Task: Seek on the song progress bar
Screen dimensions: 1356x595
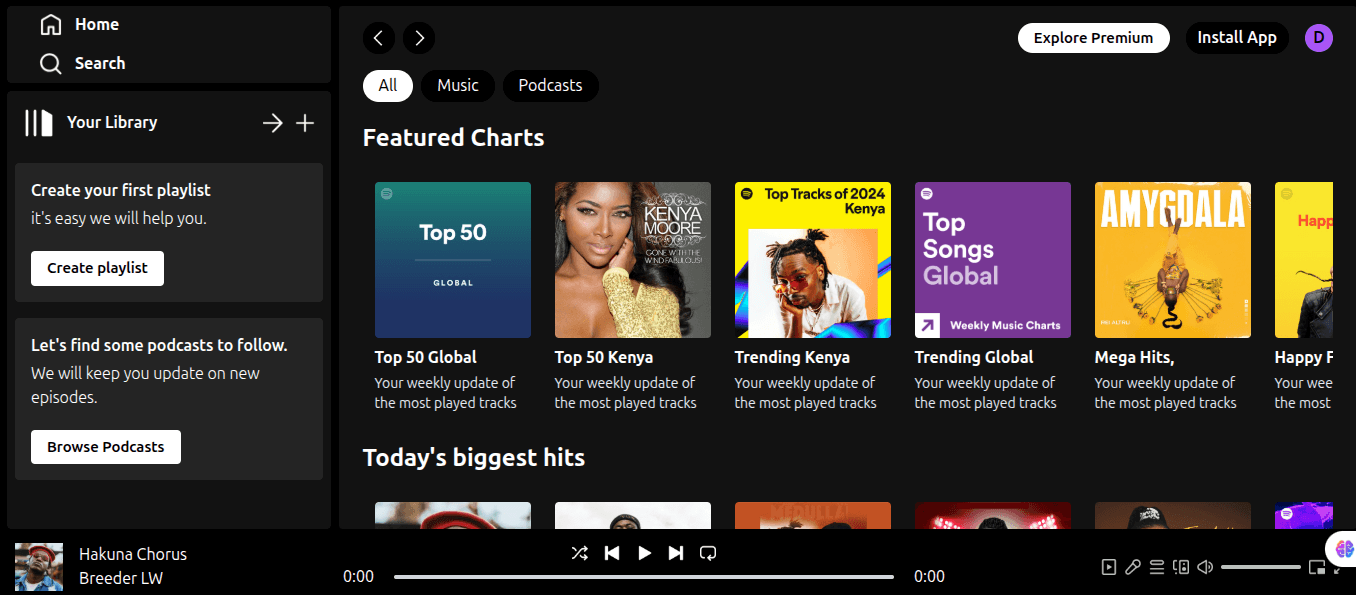Action: tap(644, 577)
